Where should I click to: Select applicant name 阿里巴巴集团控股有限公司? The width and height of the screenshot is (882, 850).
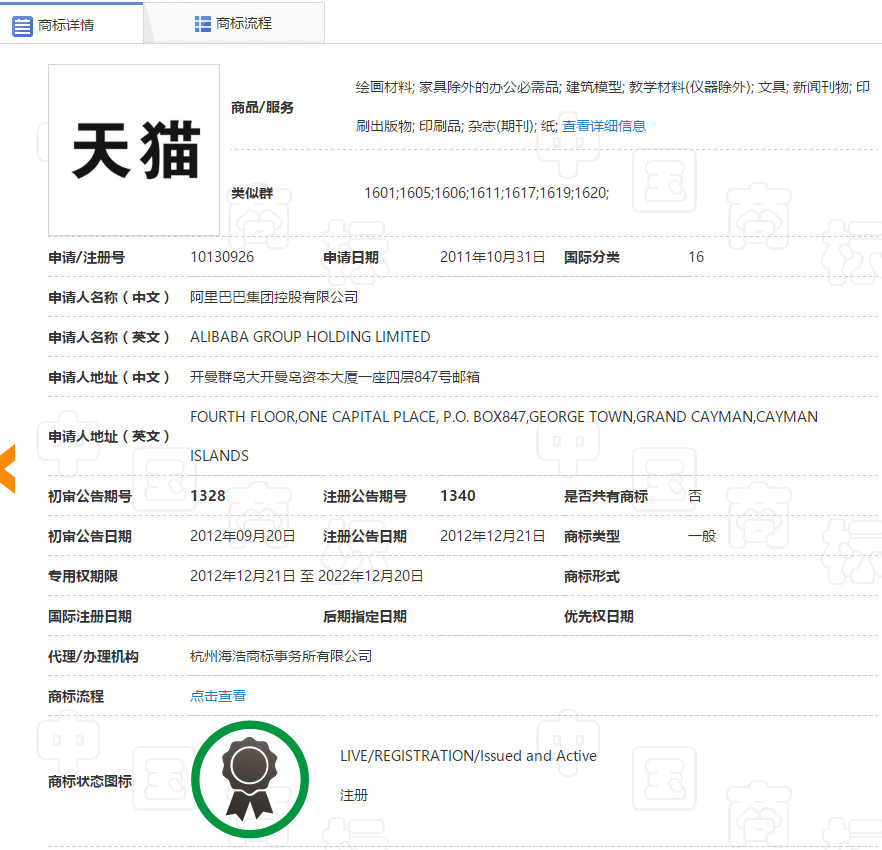[274, 297]
